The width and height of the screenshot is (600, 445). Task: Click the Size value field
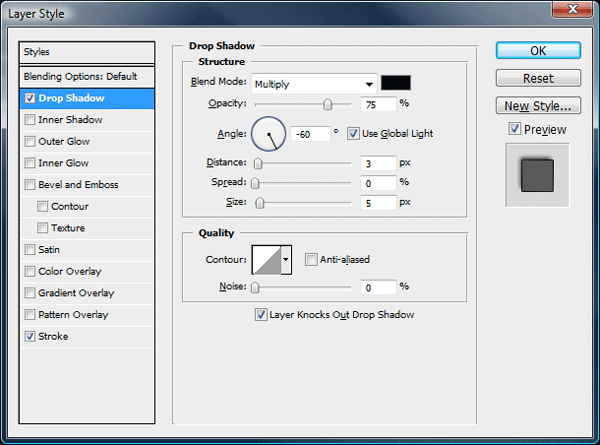pyautogui.click(x=378, y=203)
